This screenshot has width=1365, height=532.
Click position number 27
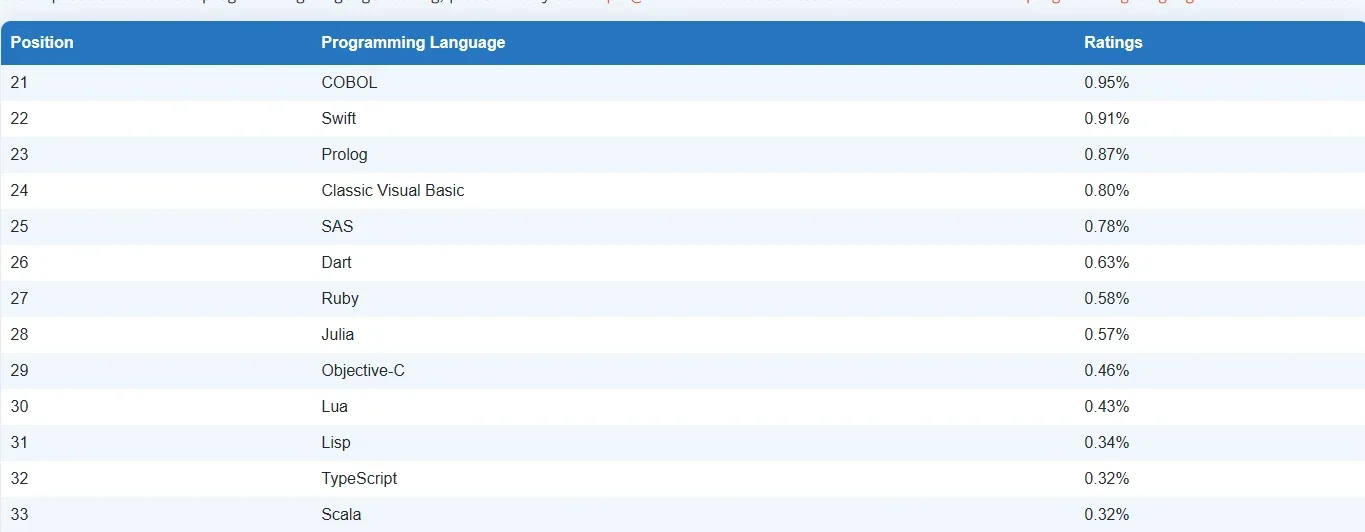click(x=19, y=299)
